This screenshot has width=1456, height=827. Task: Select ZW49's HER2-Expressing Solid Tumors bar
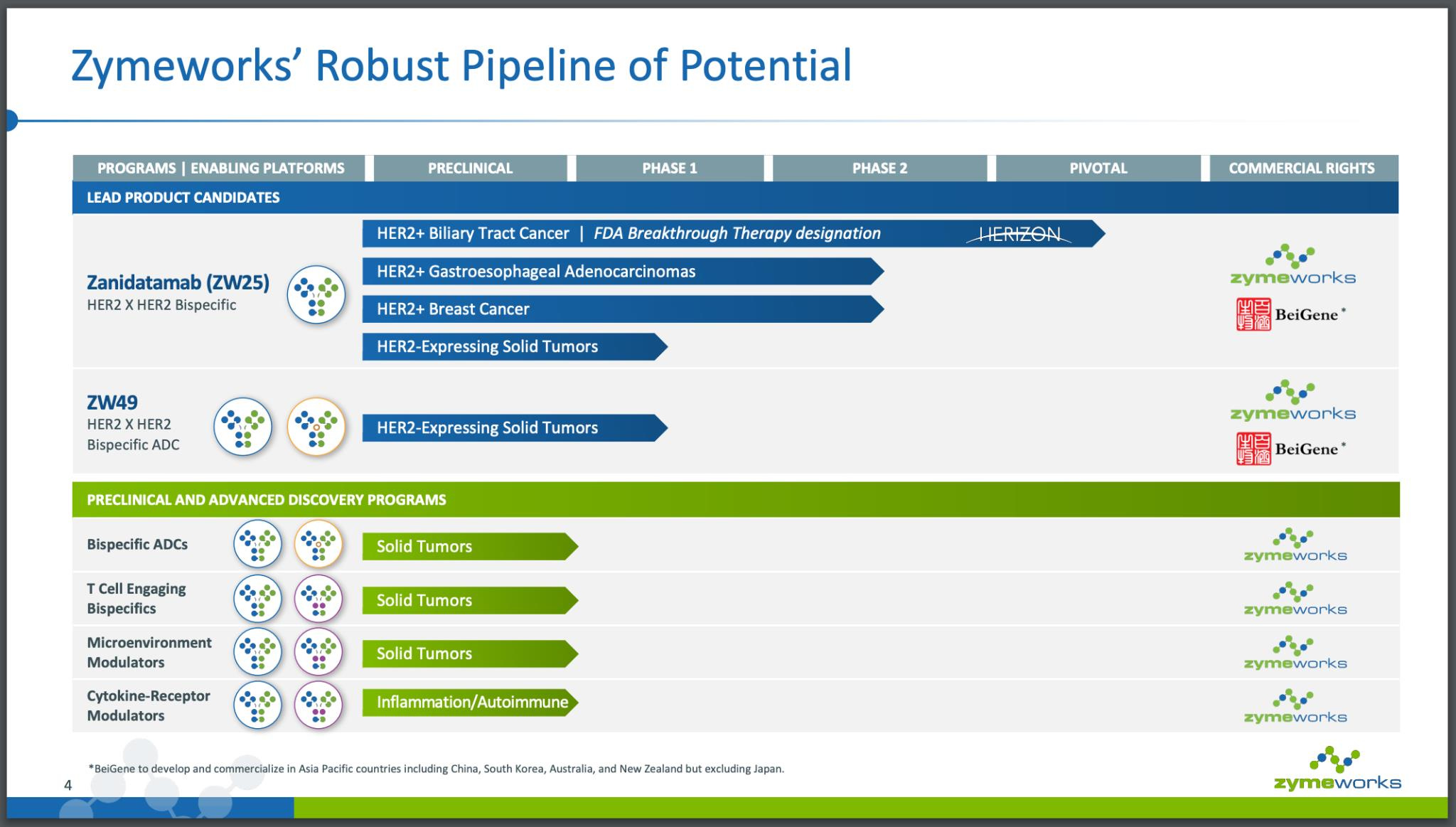point(515,427)
